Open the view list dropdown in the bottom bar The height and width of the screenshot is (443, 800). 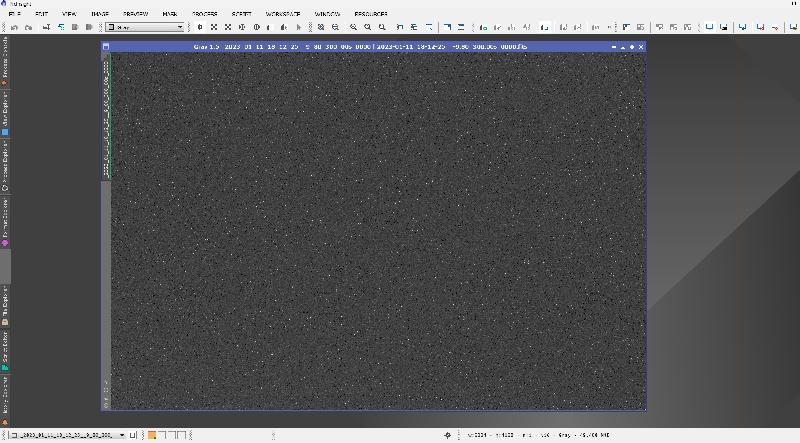click(68, 435)
